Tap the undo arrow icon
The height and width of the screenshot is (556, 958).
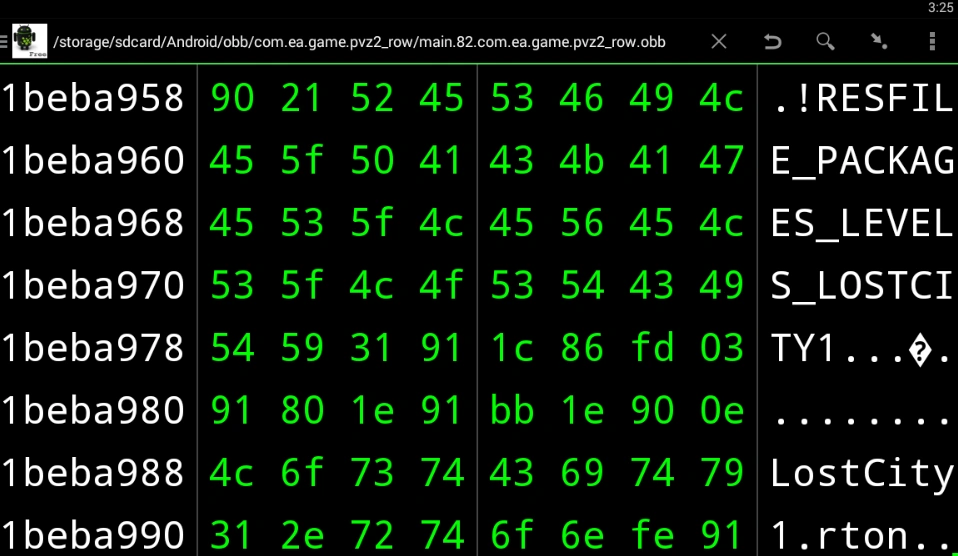pos(772,41)
